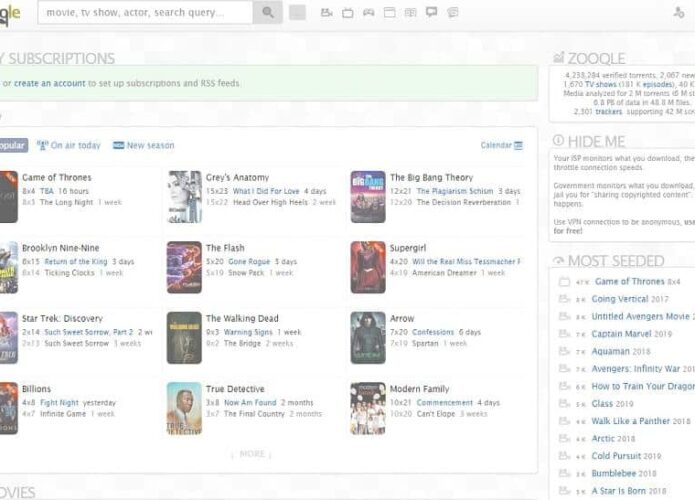Switch to the On air today tab
The image size is (695, 500).
[x=69, y=145]
